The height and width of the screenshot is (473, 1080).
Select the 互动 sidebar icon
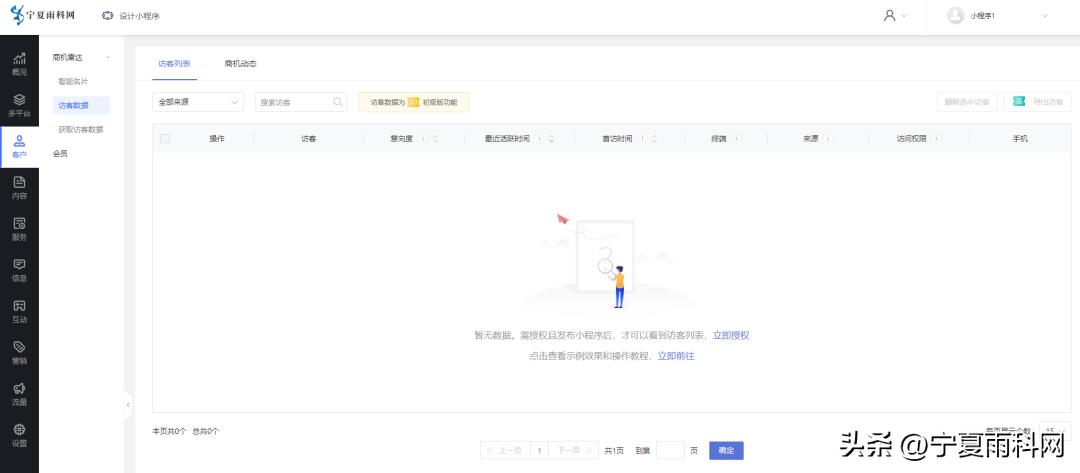pos(19,312)
